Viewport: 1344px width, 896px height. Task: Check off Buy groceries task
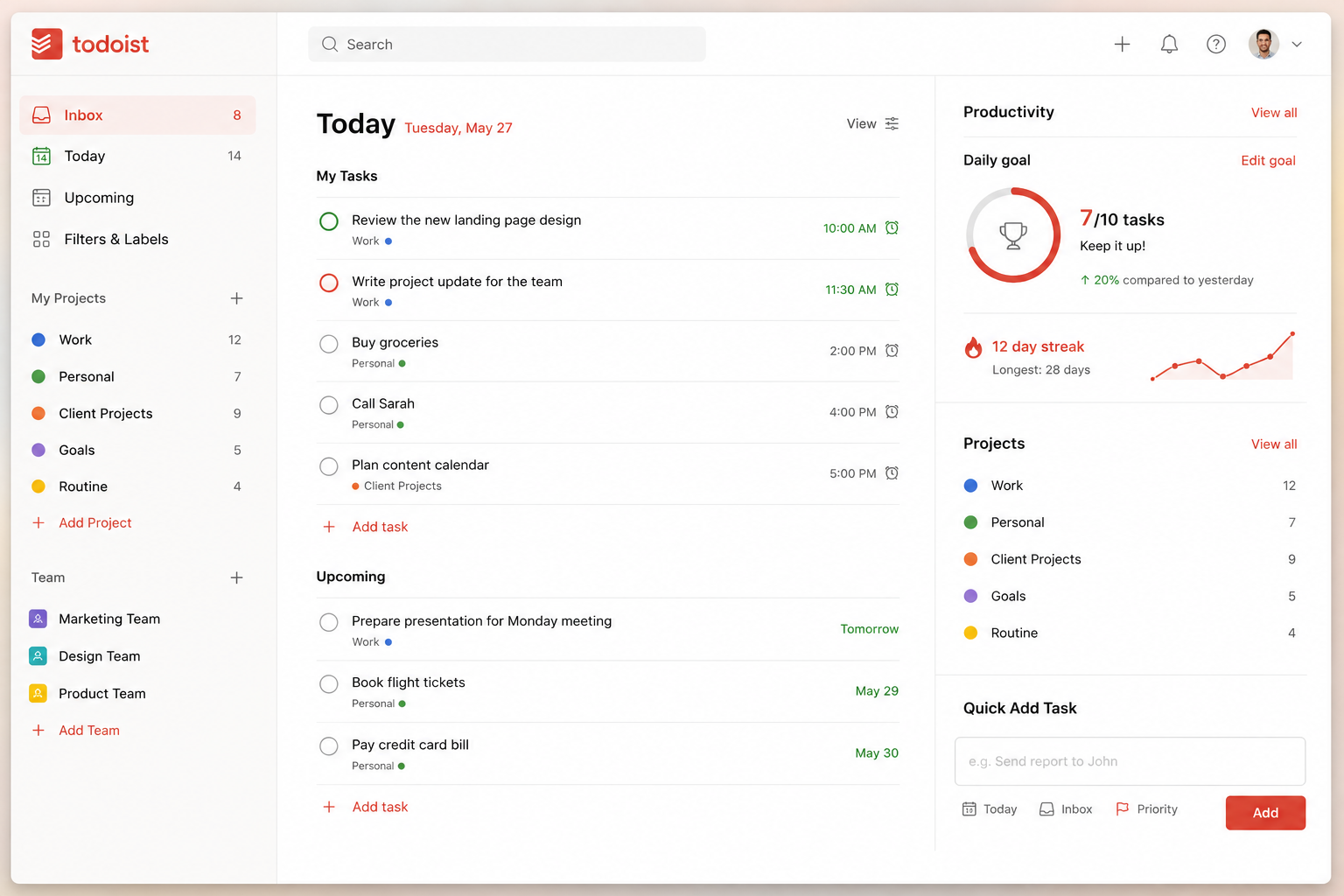coord(329,344)
